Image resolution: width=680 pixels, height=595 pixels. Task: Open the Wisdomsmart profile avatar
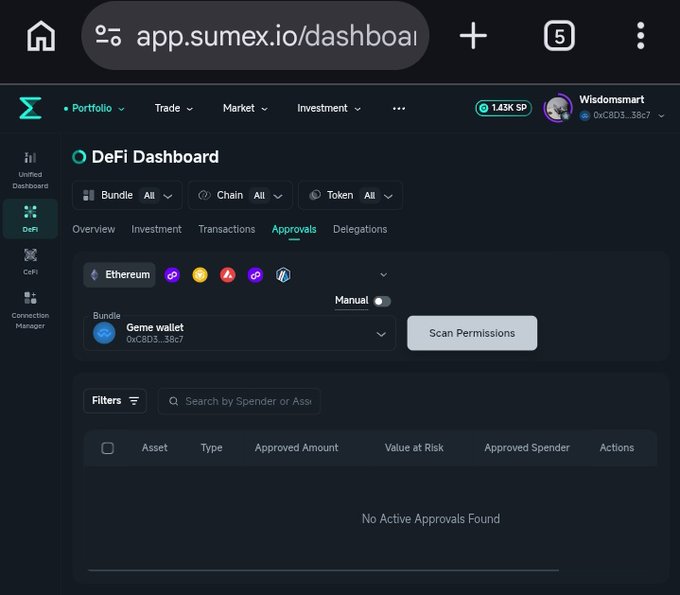558,108
